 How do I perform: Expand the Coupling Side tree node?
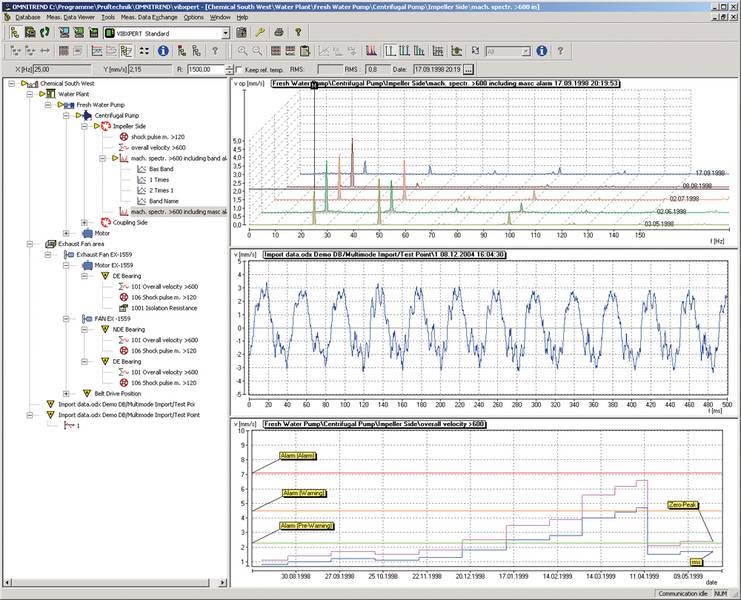83,222
